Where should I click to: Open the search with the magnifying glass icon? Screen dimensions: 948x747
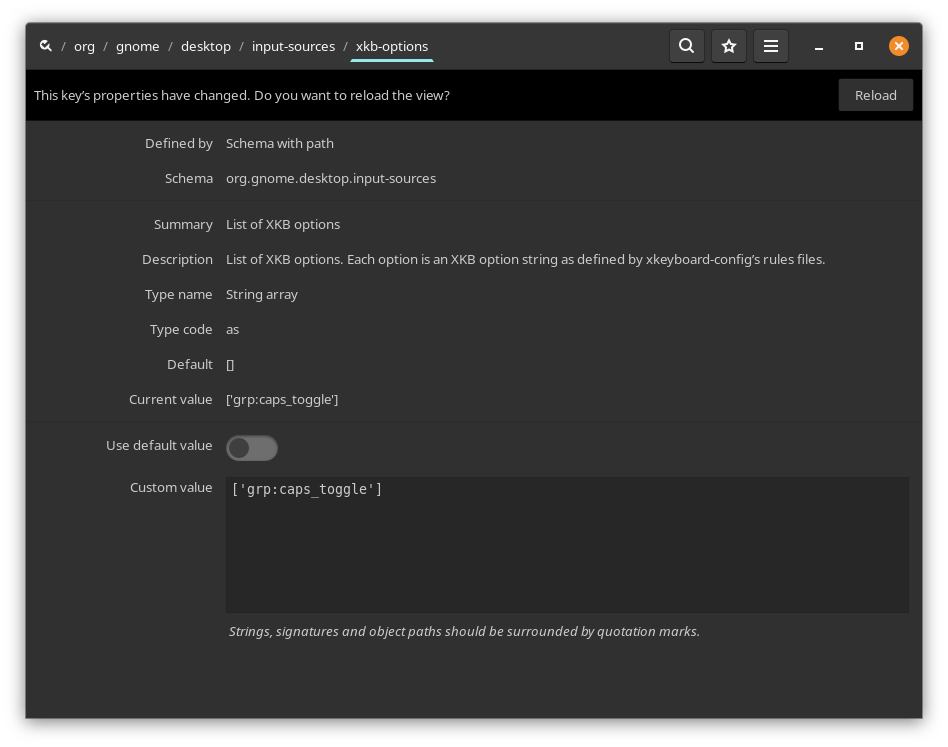tap(687, 46)
